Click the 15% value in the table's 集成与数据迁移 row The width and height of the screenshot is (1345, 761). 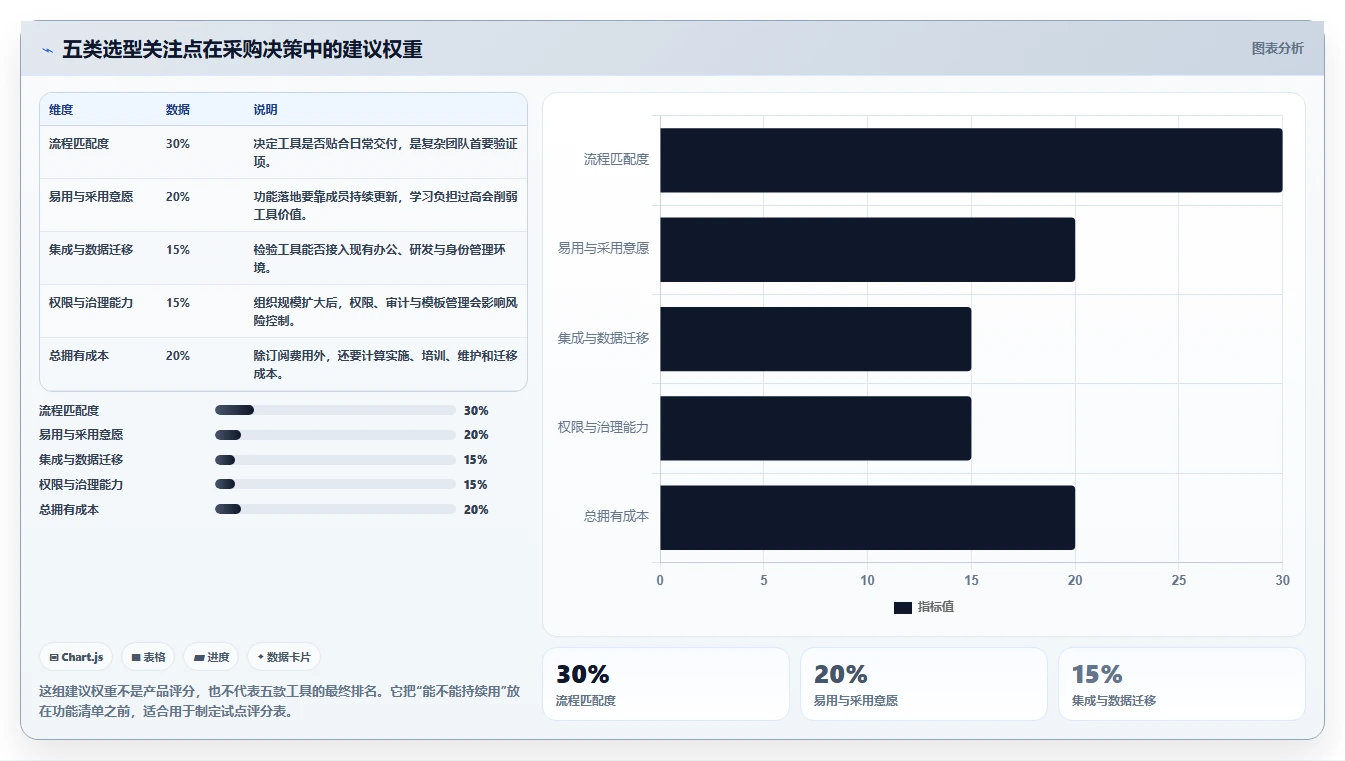pyautogui.click(x=178, y=250)
